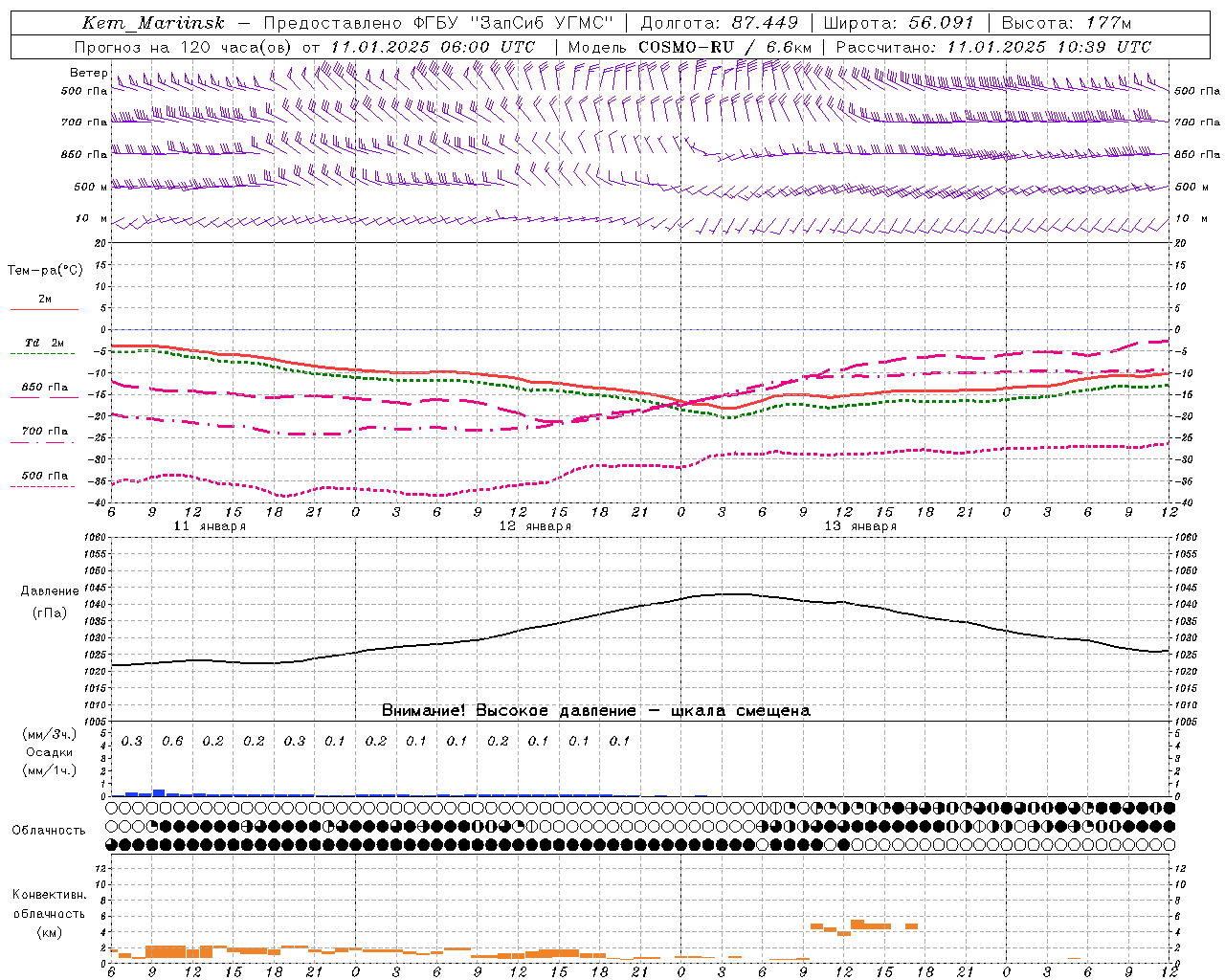Image resolution: width=1225 pixels, height=980 pixels.
Task: Click the Прогноз на 120 часа(ов) text
Action: (184, 47)
